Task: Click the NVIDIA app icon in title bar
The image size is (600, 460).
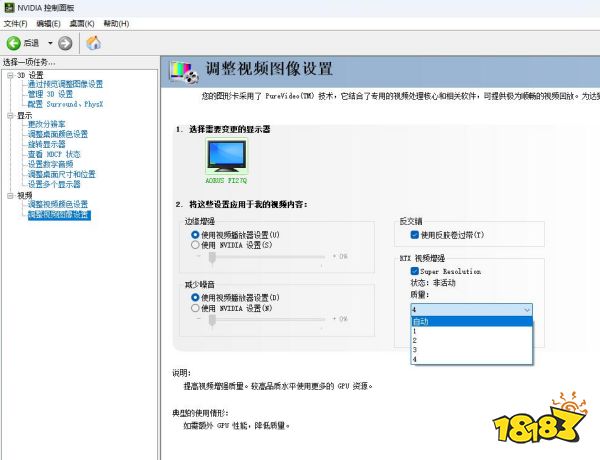Action: pos(9,7)
